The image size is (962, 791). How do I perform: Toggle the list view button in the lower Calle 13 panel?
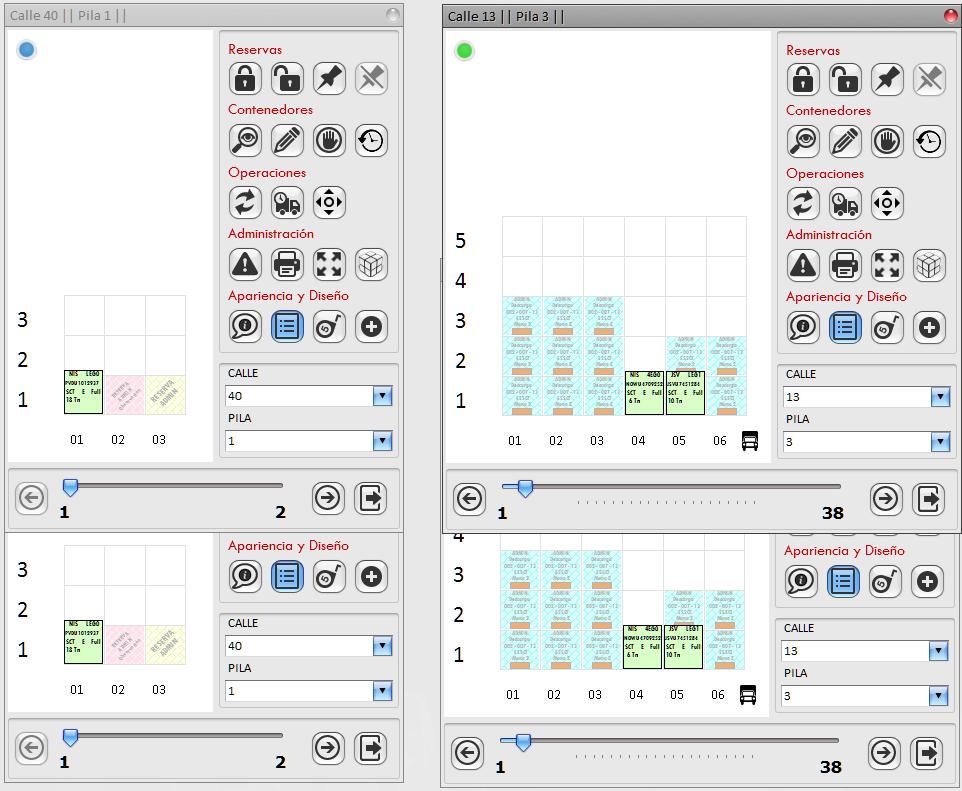pos(843,581)
